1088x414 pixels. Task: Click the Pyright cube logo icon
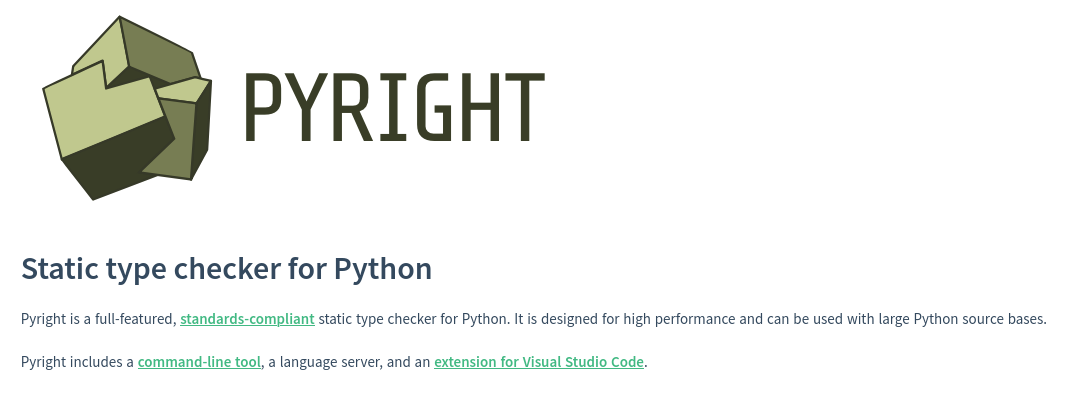pyautogui.click(x=127, y=108)
